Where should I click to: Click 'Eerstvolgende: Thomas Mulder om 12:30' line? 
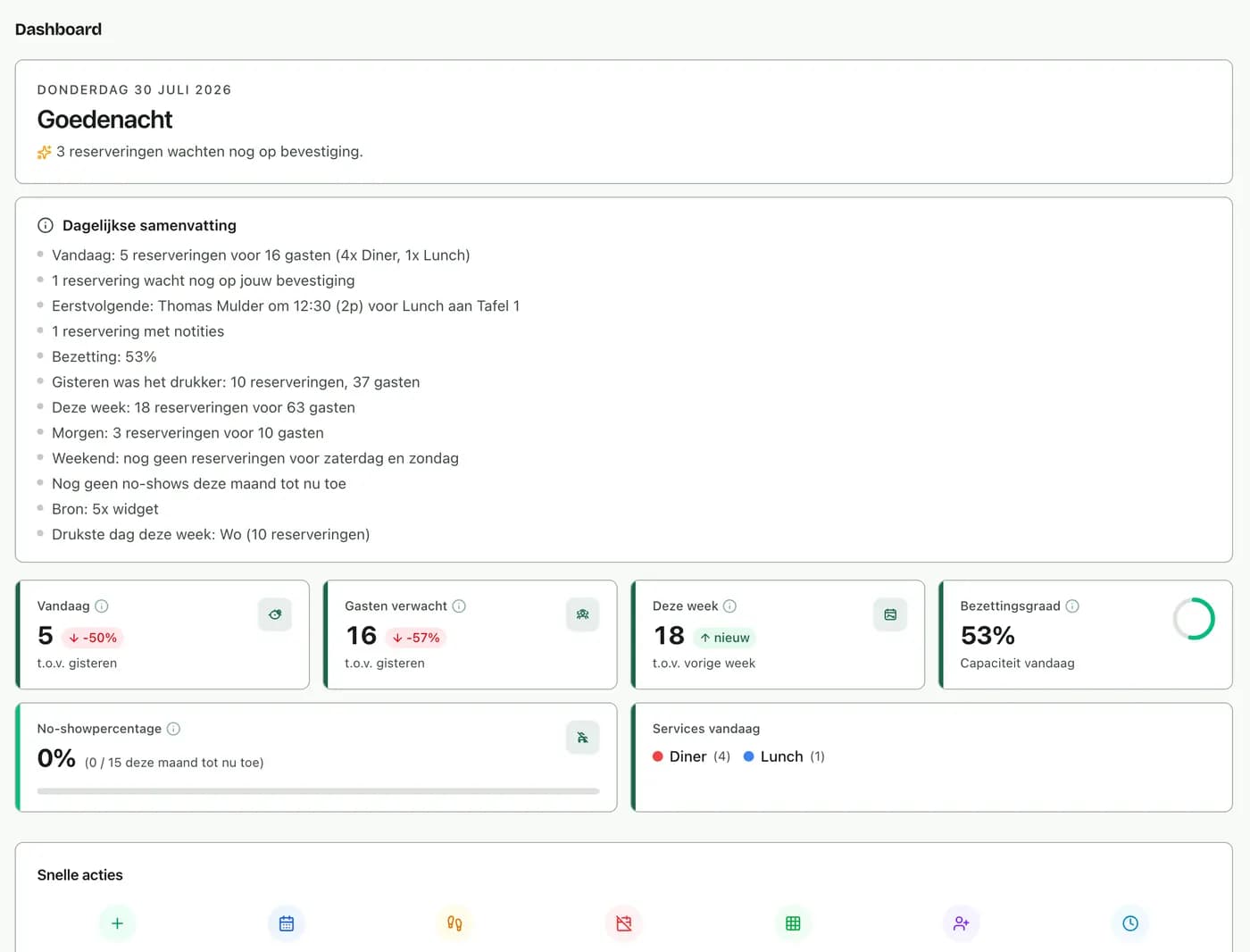coord(286,306)
